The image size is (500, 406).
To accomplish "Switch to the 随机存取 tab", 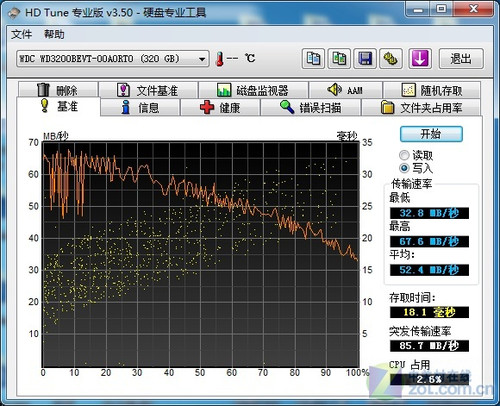I will pos(432,90).
